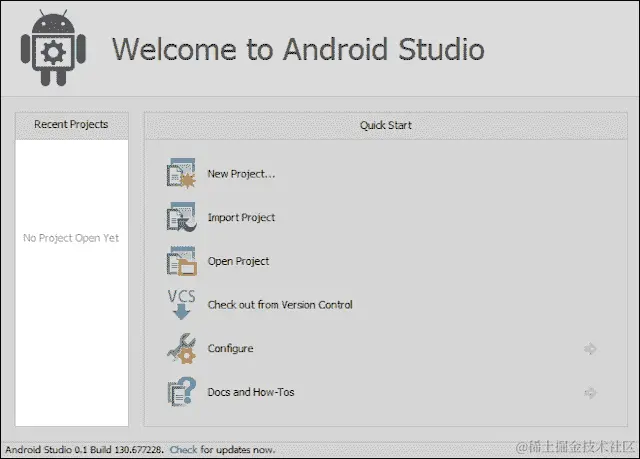Select the Open Project label
The height and width of the screenshot is (459, 640).
tap(238, 261)
